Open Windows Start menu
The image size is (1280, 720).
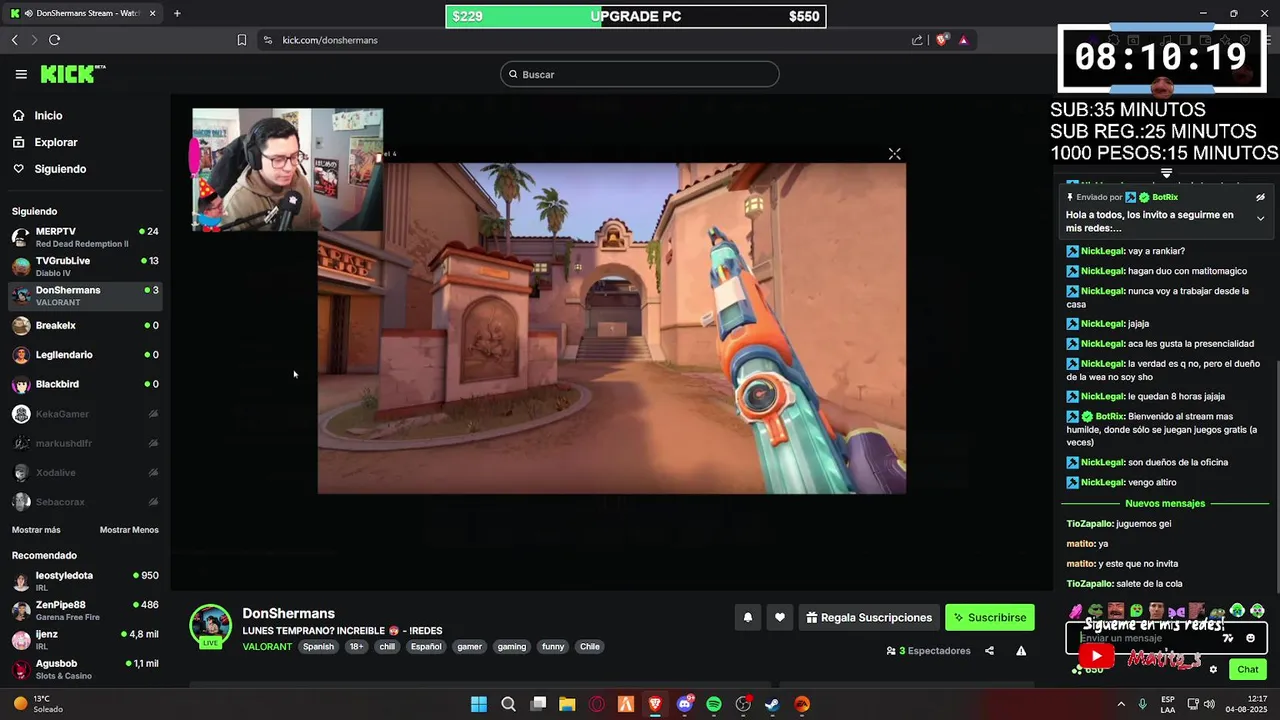tap(479, 704)
